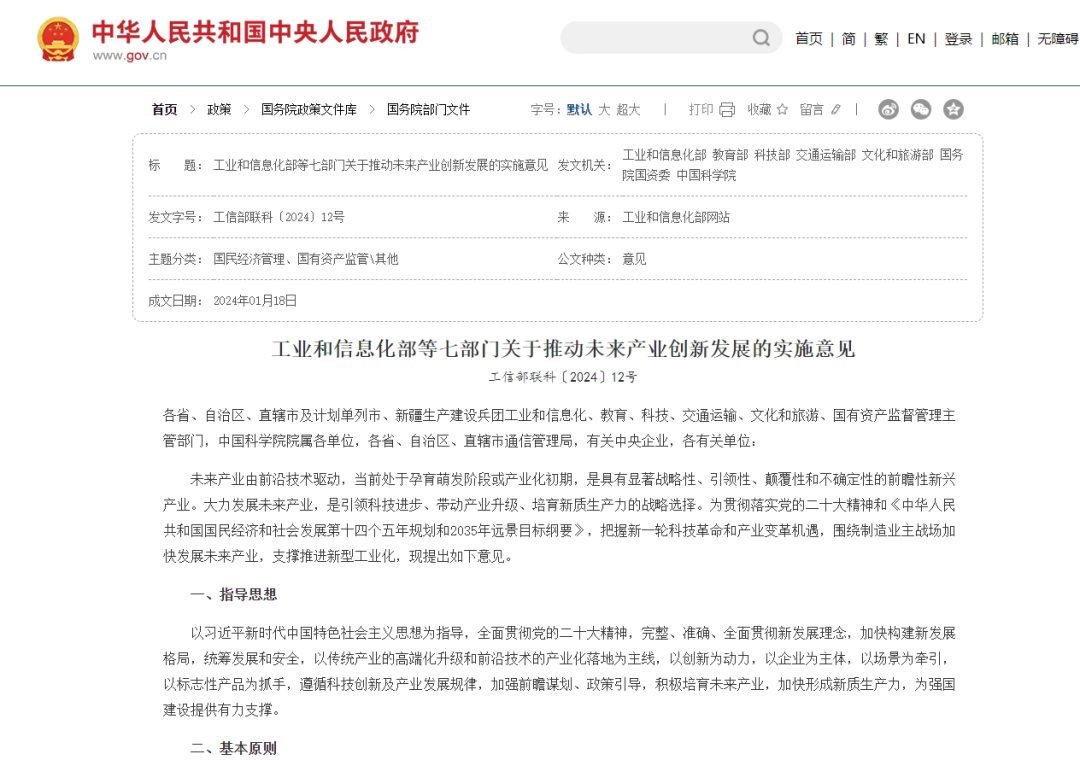The height and width of the screenshot is (760, 1080).
Task: Open 国务院部门文件 breadcrumb link
Action: 428,110
